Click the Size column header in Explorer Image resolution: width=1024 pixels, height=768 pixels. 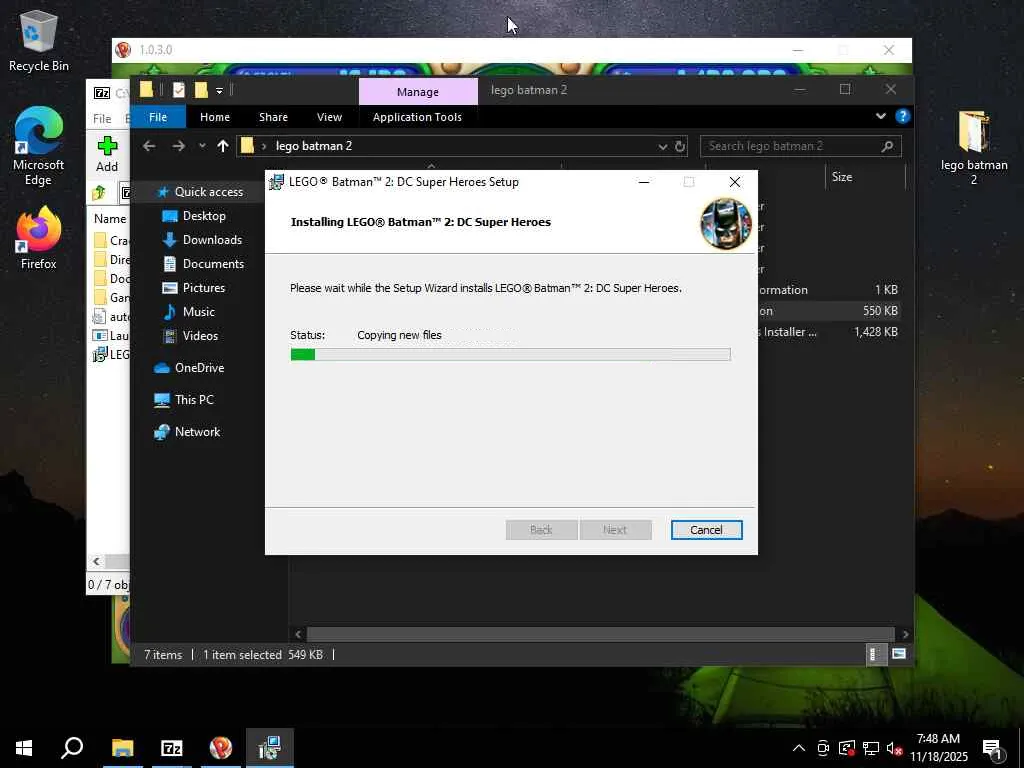point(864,177)
